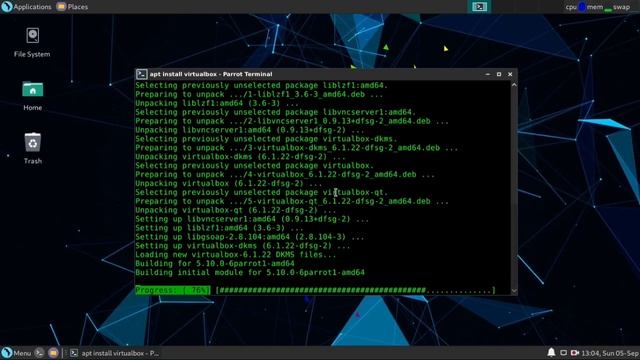640x360 pixels.
Task: Minimize the Parrot Terminal window
Action: pyautogui.click(x=487, y=74)
